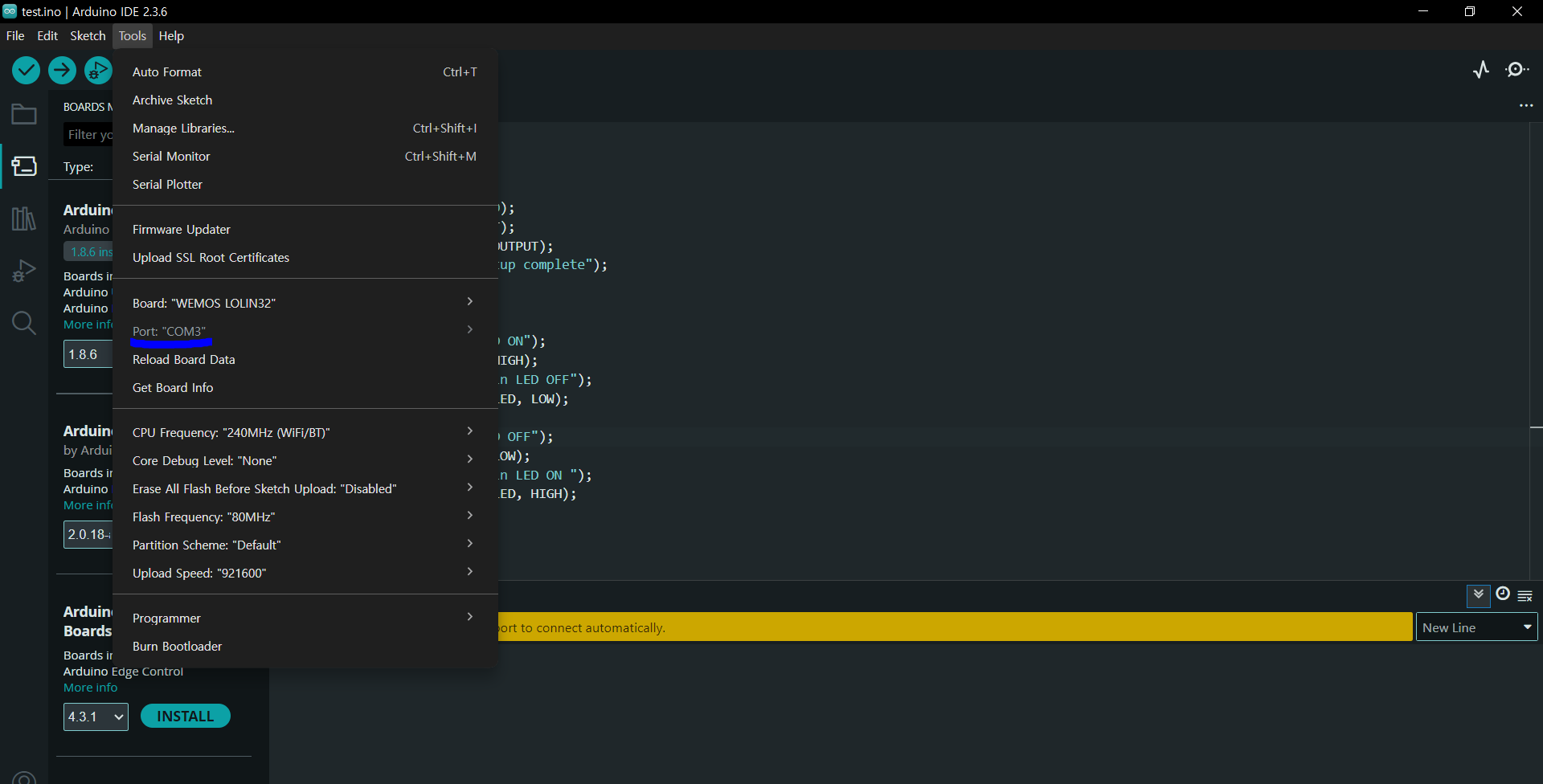
Task: Open the Serial Monitor magnifier icon
Action: [1517, 70]
